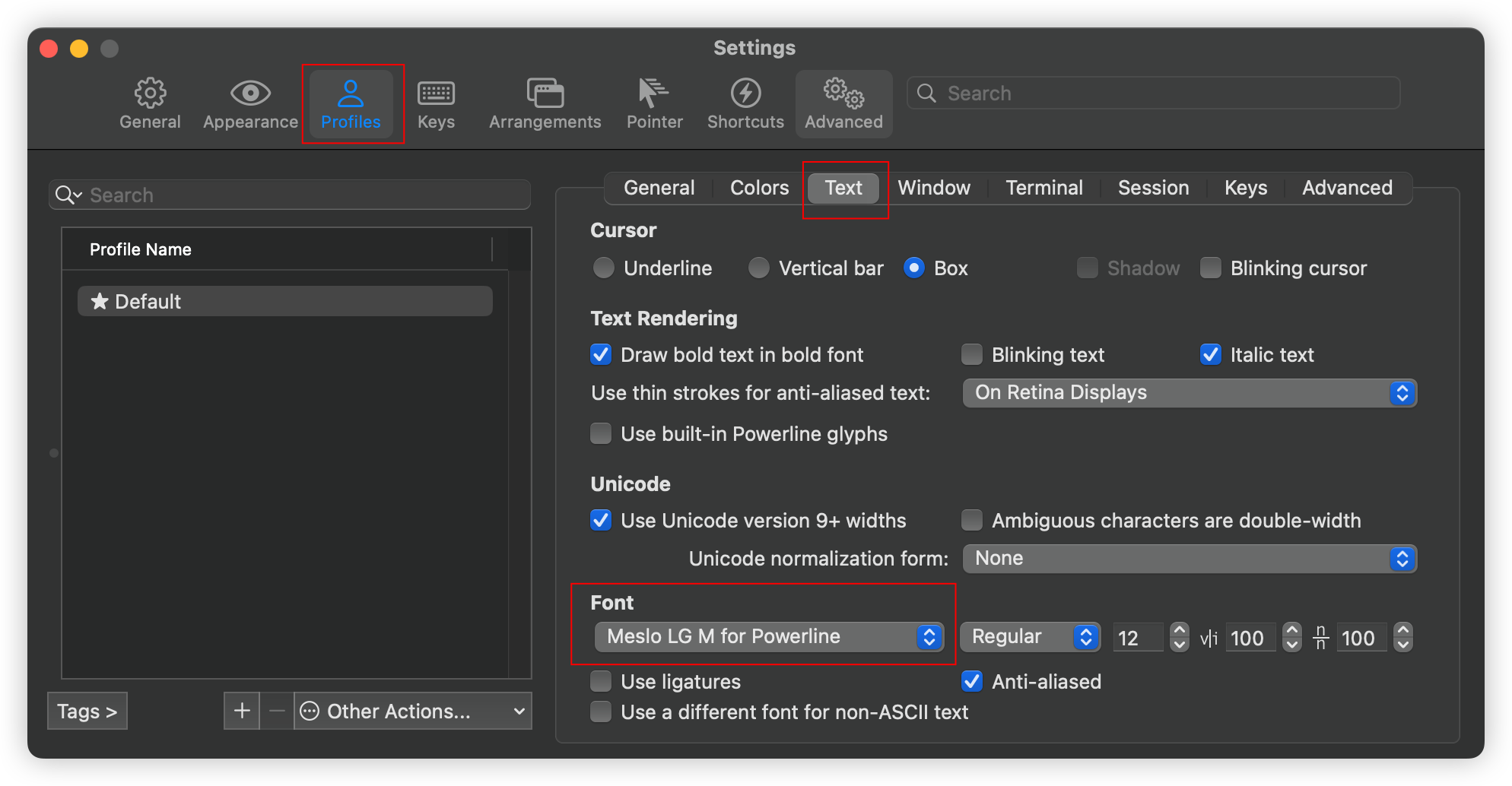The image size is (1512, 786).
Task: Select the Profiles person icon
Action: coord(351,93)
